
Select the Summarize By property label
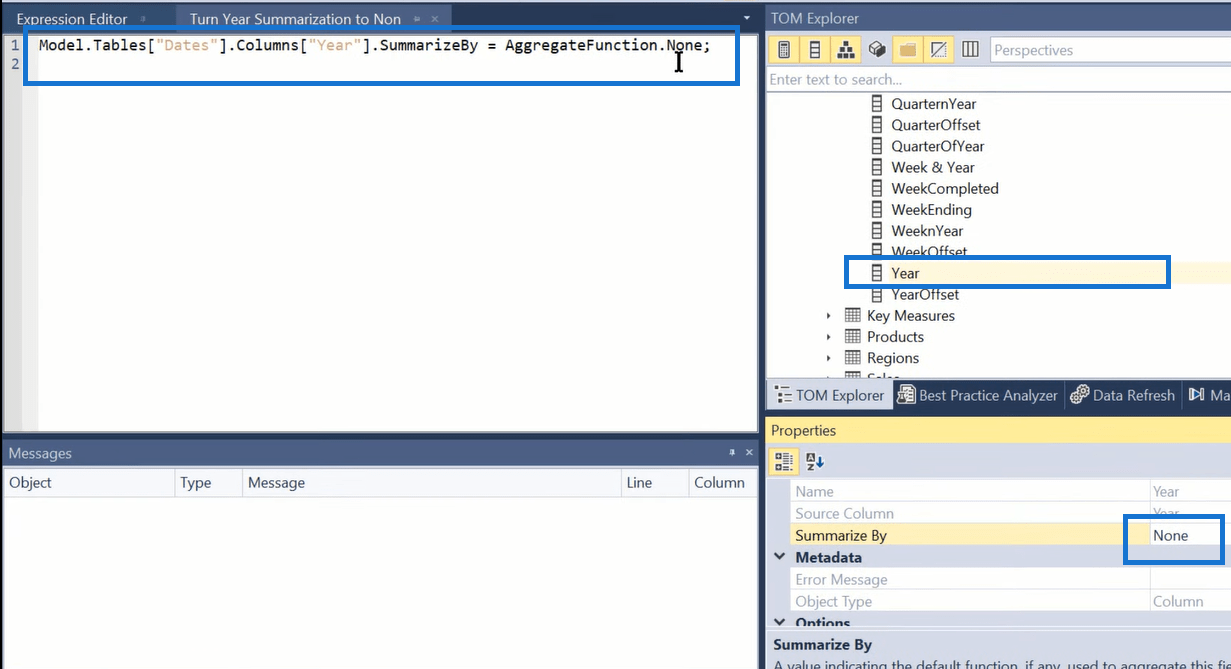tap(841, 535)
